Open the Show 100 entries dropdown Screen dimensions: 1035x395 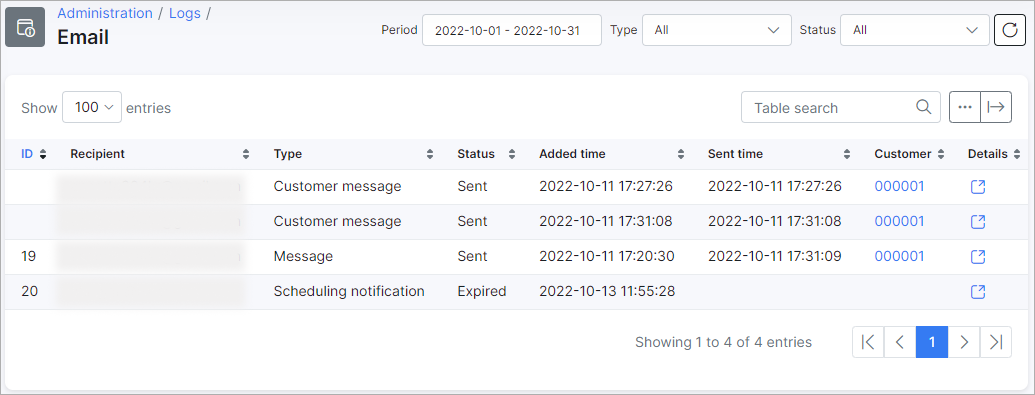click(92, 107)
